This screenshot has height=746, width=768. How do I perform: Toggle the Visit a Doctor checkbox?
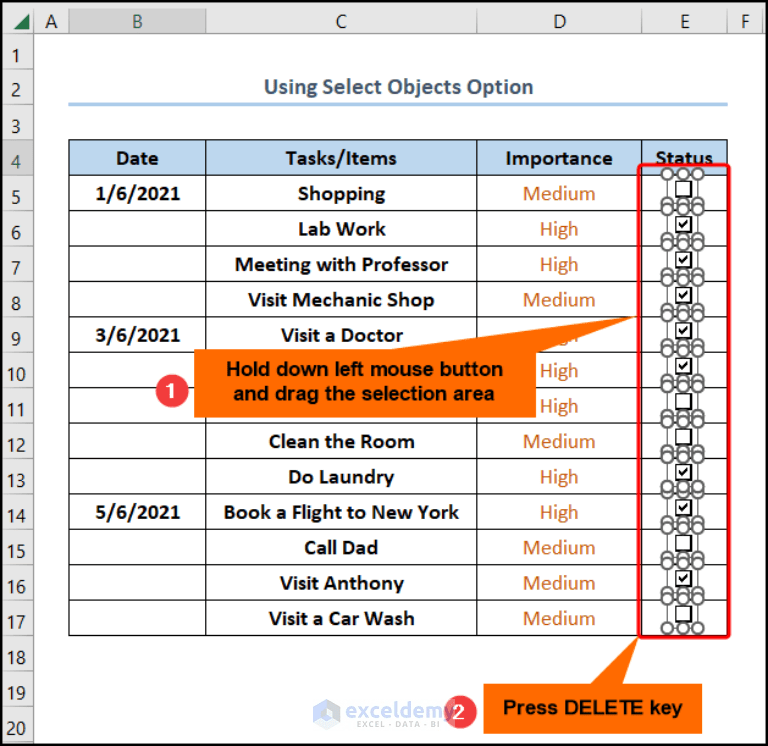683,330
